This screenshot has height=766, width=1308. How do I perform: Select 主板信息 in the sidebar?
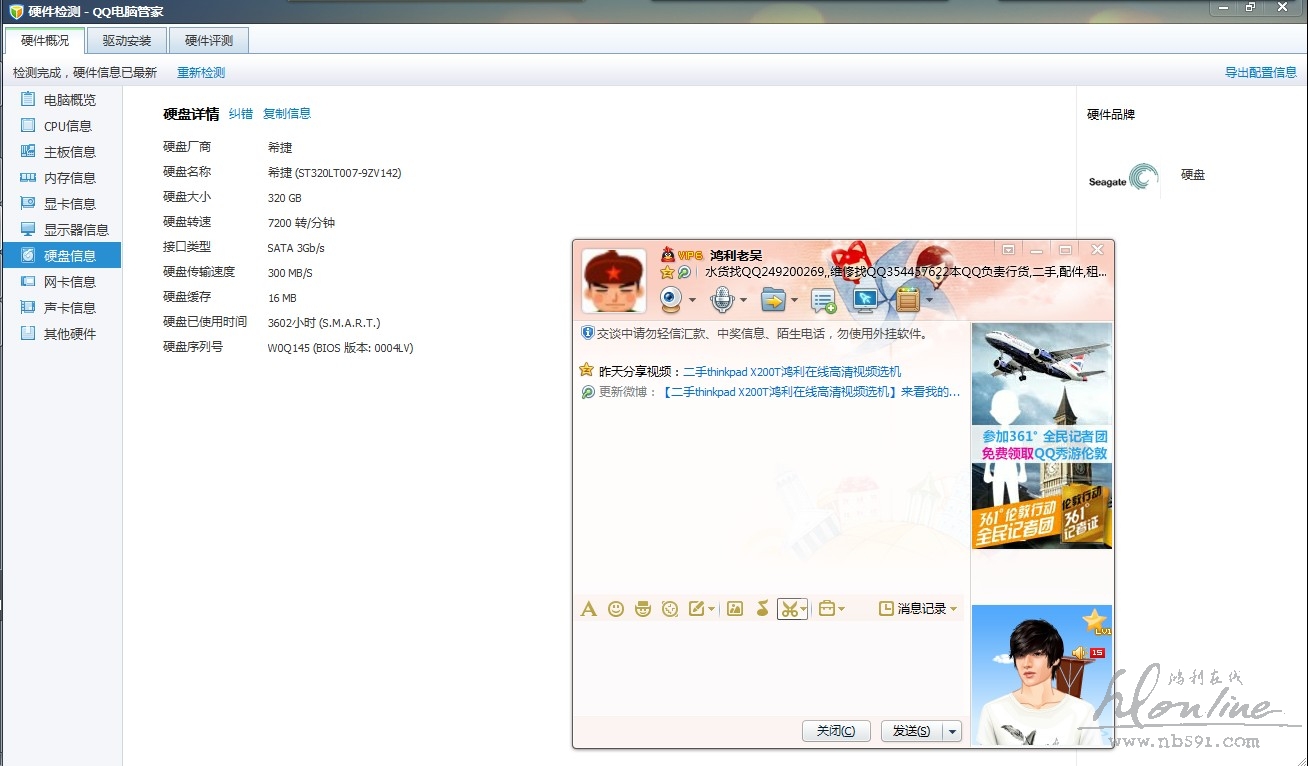tap(61, 152)
